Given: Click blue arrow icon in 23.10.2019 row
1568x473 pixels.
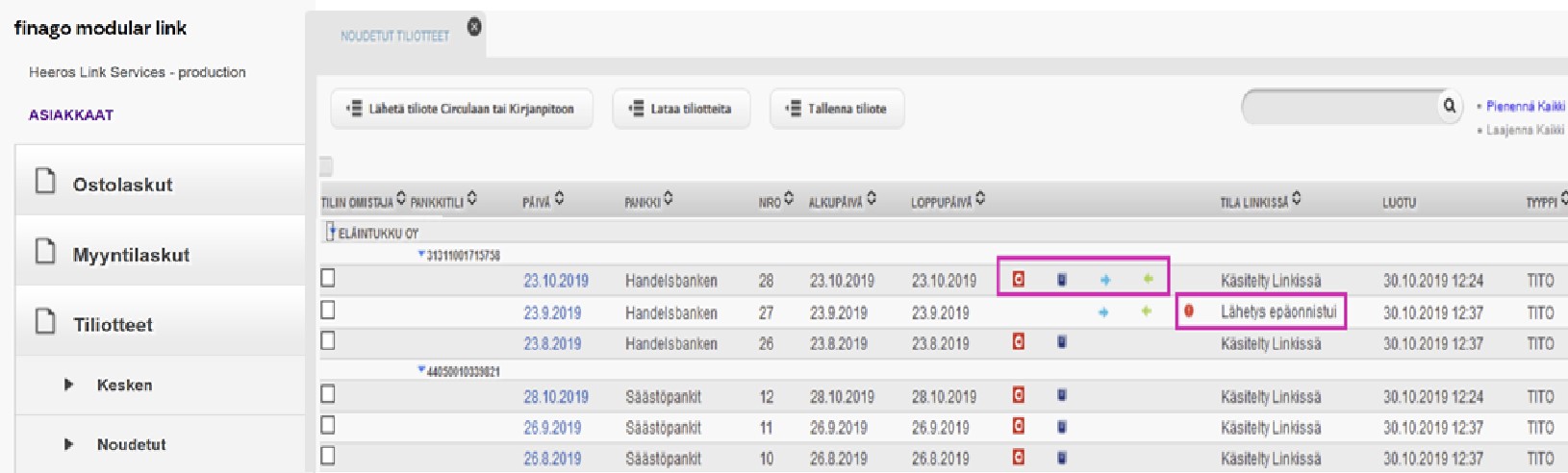Looking at the screenshot, I should 1104,280.
